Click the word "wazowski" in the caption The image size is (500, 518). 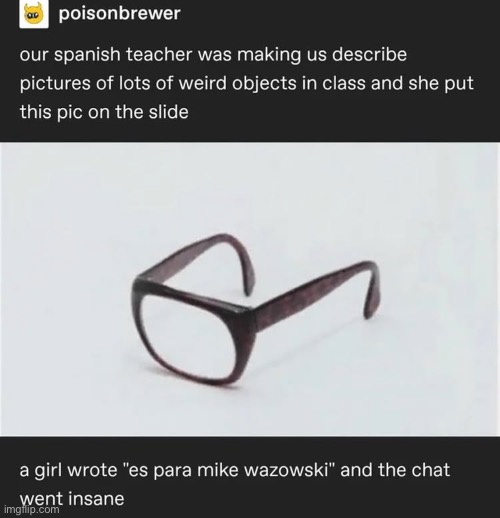pyautogui.click(x=285, y=470)
